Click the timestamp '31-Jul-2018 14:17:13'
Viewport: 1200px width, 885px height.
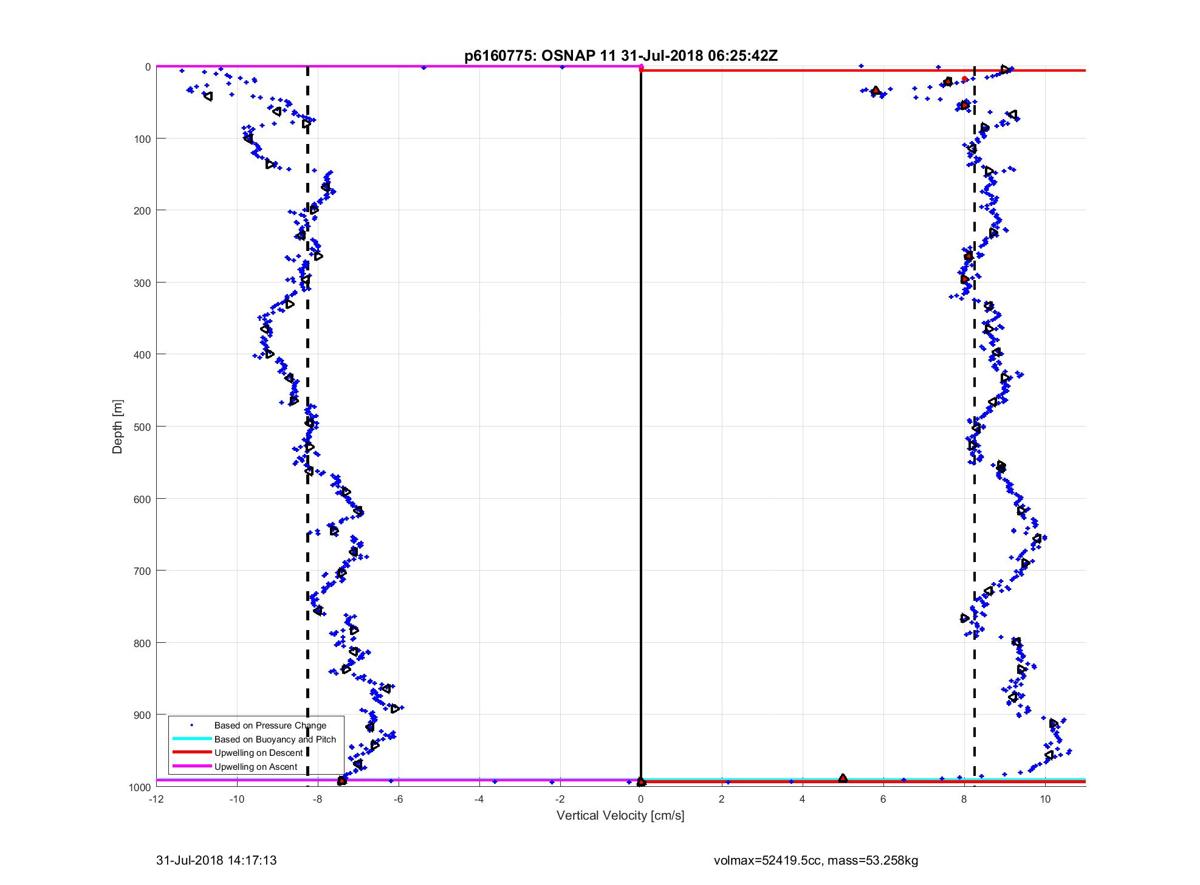(x=216, y=859)
